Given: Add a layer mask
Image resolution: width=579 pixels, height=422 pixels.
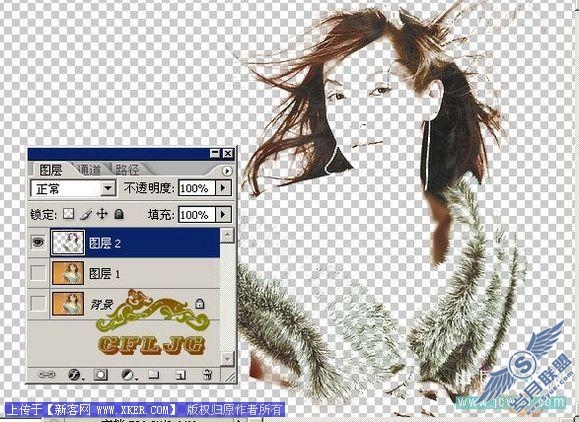Looking at the screenshot, I should click(100, 375).
